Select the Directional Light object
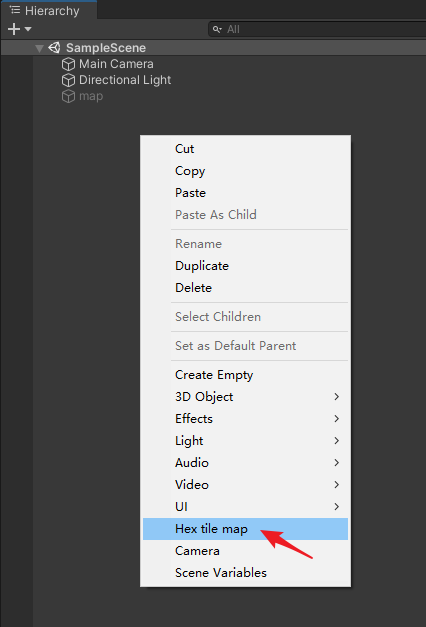Screen dimensions: 426x627 (x=125, y=80)
